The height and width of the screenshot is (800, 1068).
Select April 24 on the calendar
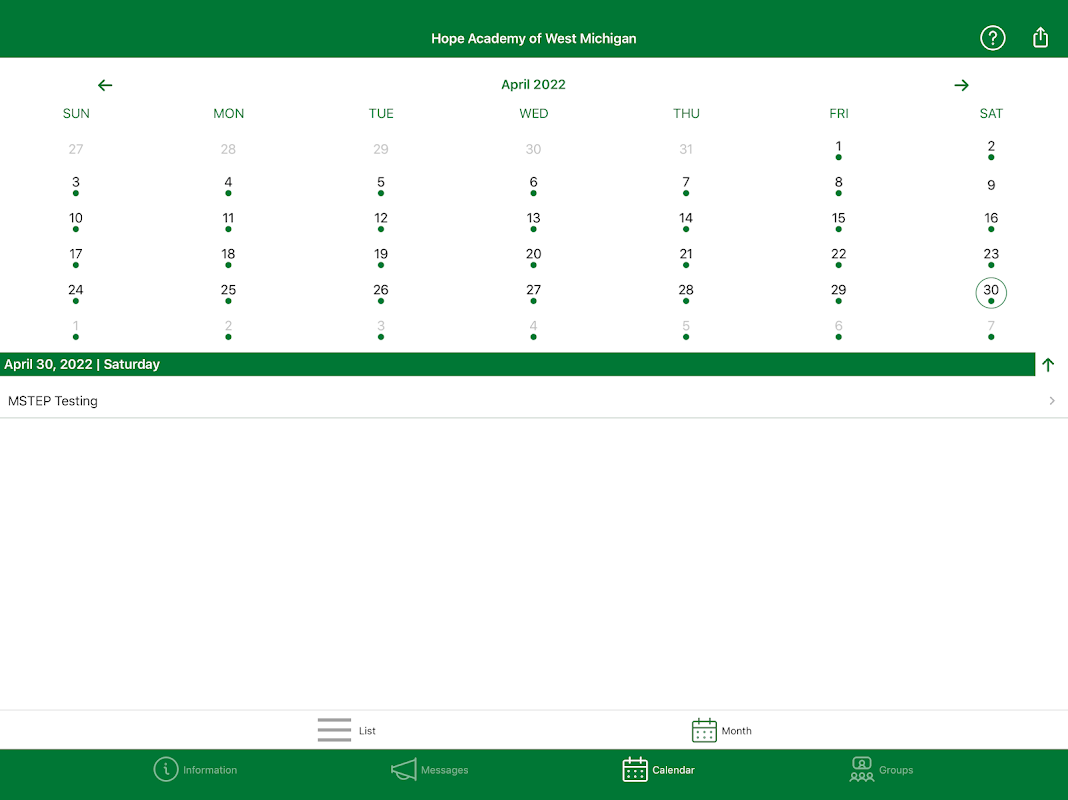76,293
